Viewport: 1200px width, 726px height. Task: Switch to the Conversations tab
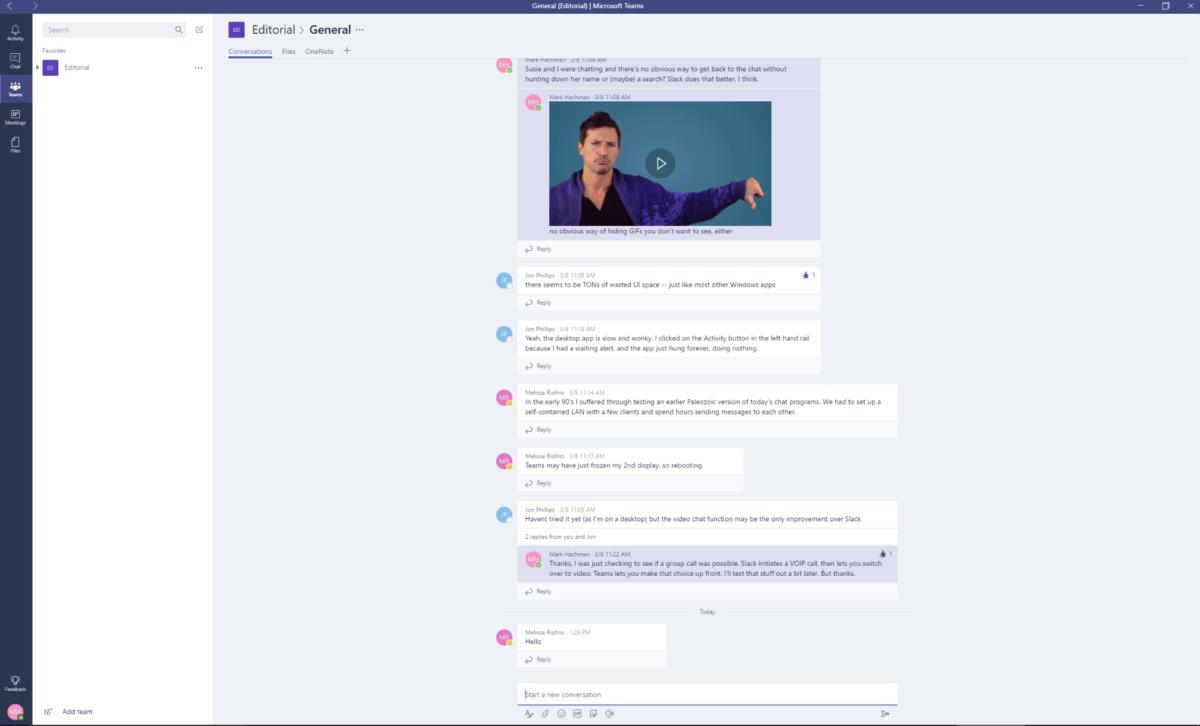(x=250, y=51)
